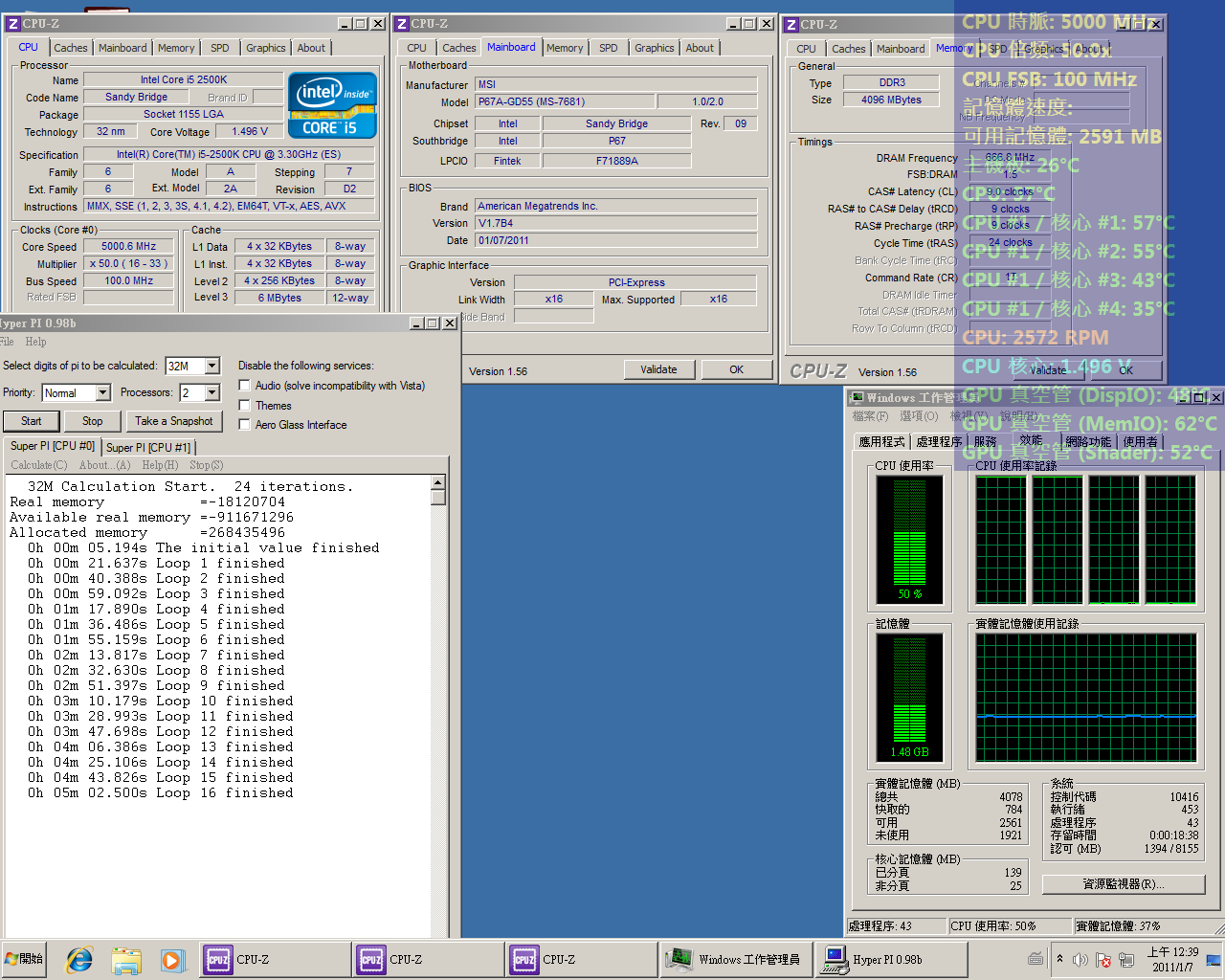Click Z icon in Mainboard CPU-Z title bar
Viewport: 1225px width, 980px height.
[x=402, y=24]
